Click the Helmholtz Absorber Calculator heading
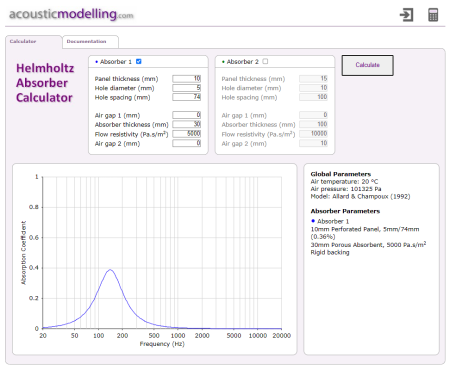The width and height of the screenshot is (450, 370). click(45, 83)
